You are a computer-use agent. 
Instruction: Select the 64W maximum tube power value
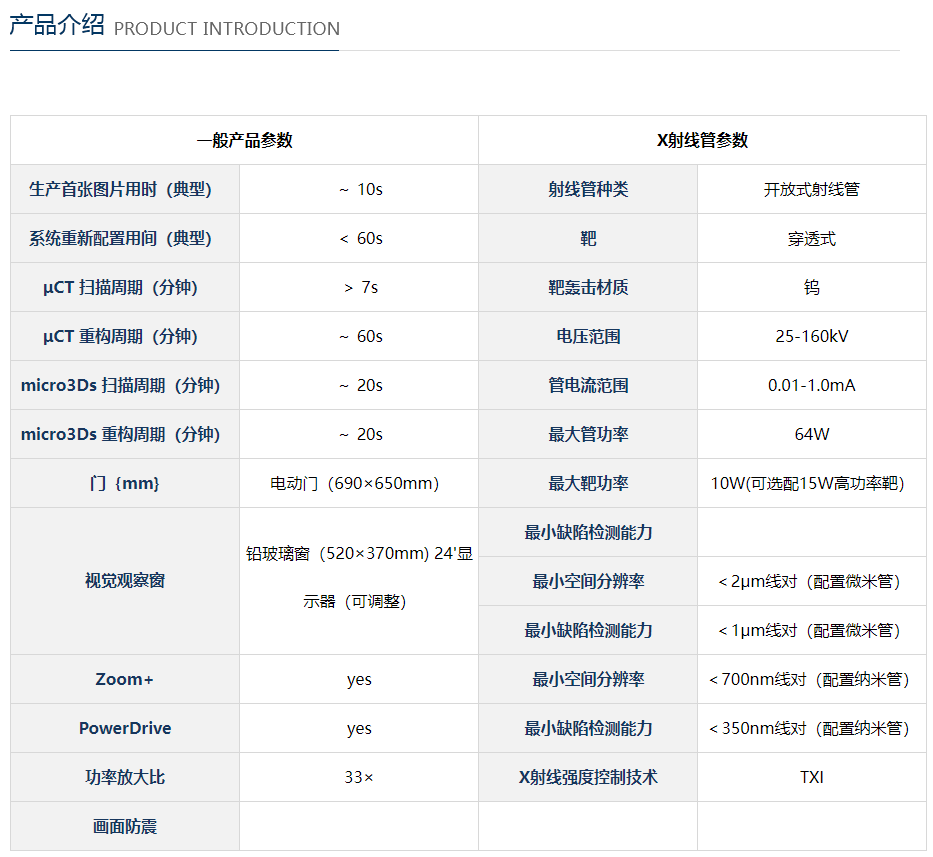coord(811,435)
